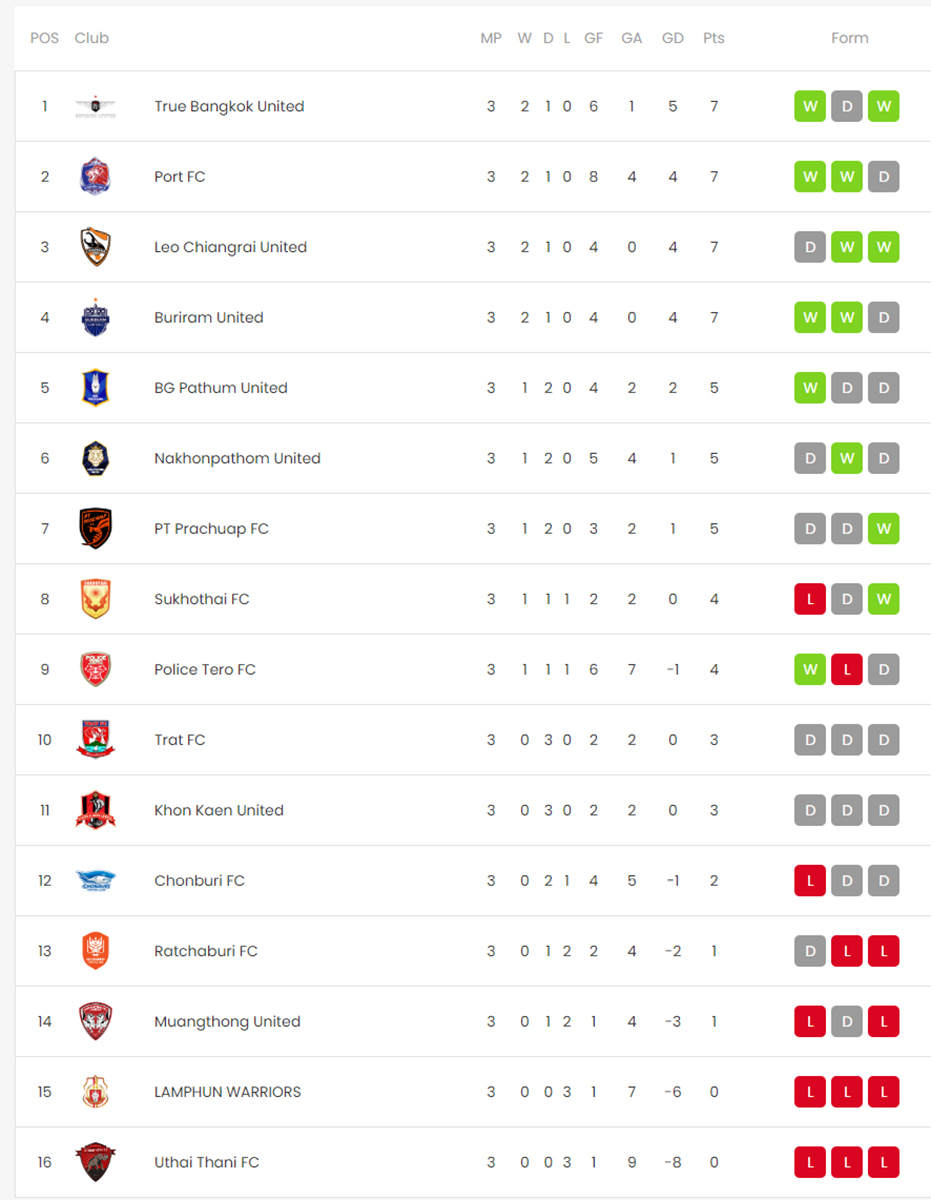Click Police Tero FC's red L form badge

coord(847,670)
